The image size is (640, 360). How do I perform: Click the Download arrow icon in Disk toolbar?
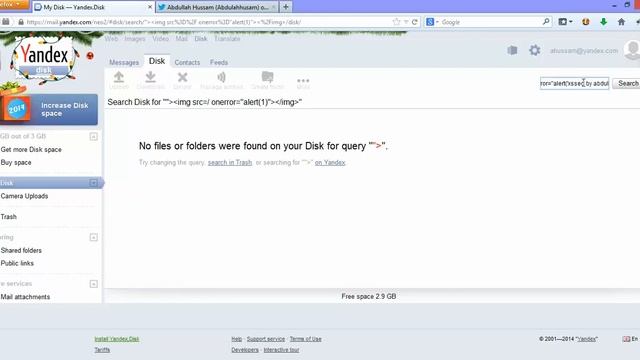pyautogui.click(x=150, y=76)
